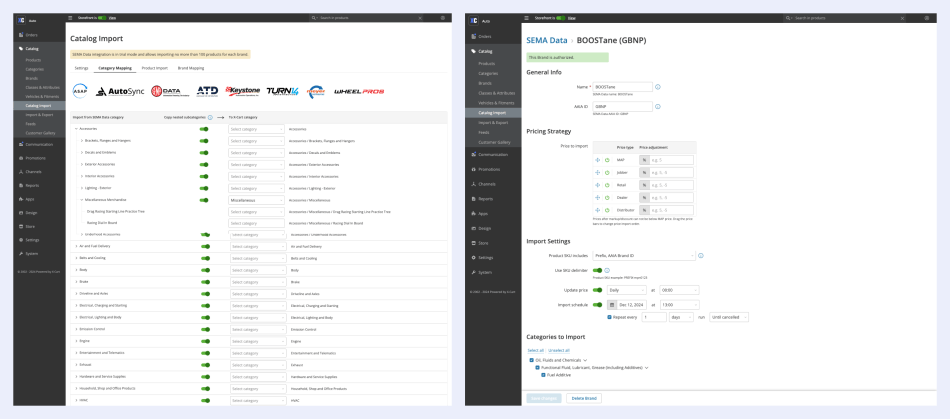
Task: Toggle copy subcategories for Decals and Emblems
Action: click(204, 153)
